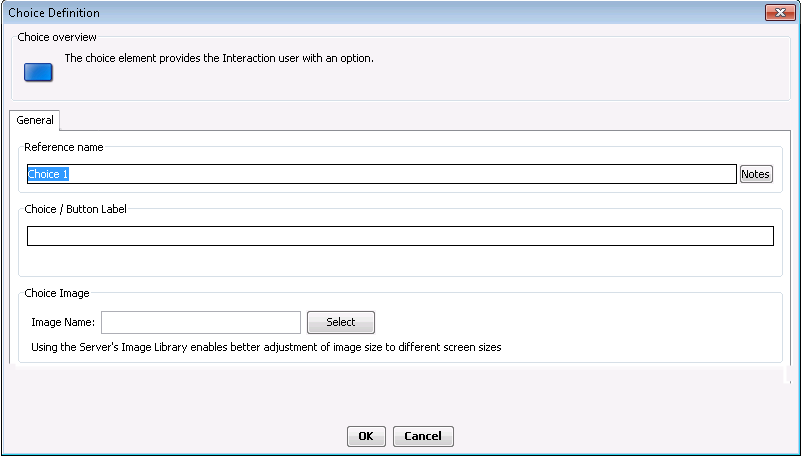This screenshot has height=457, width=803.
Task: Click inside the Image Name field
Action: coord(201,322)
